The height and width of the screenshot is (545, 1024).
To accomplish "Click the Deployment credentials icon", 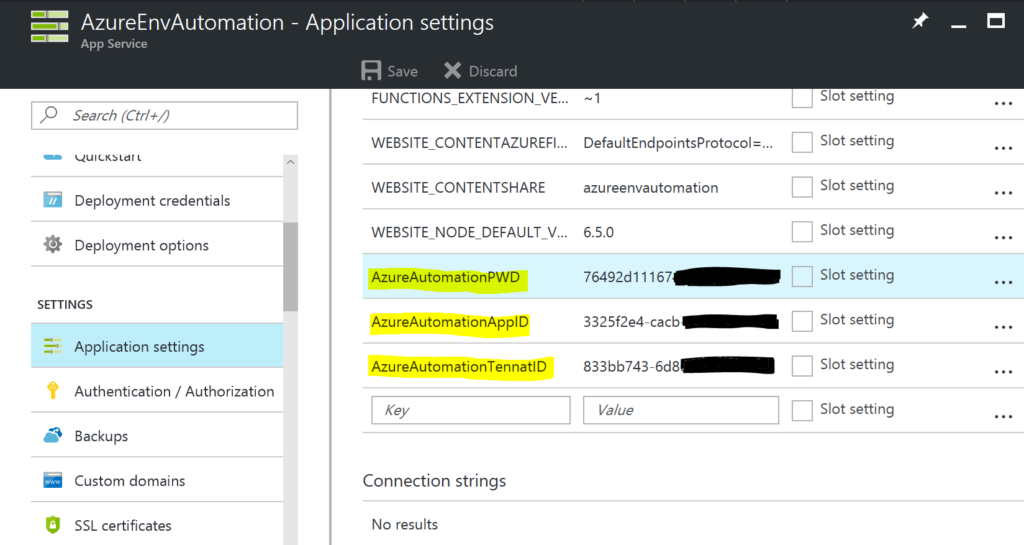I will [x=53, y=201].
